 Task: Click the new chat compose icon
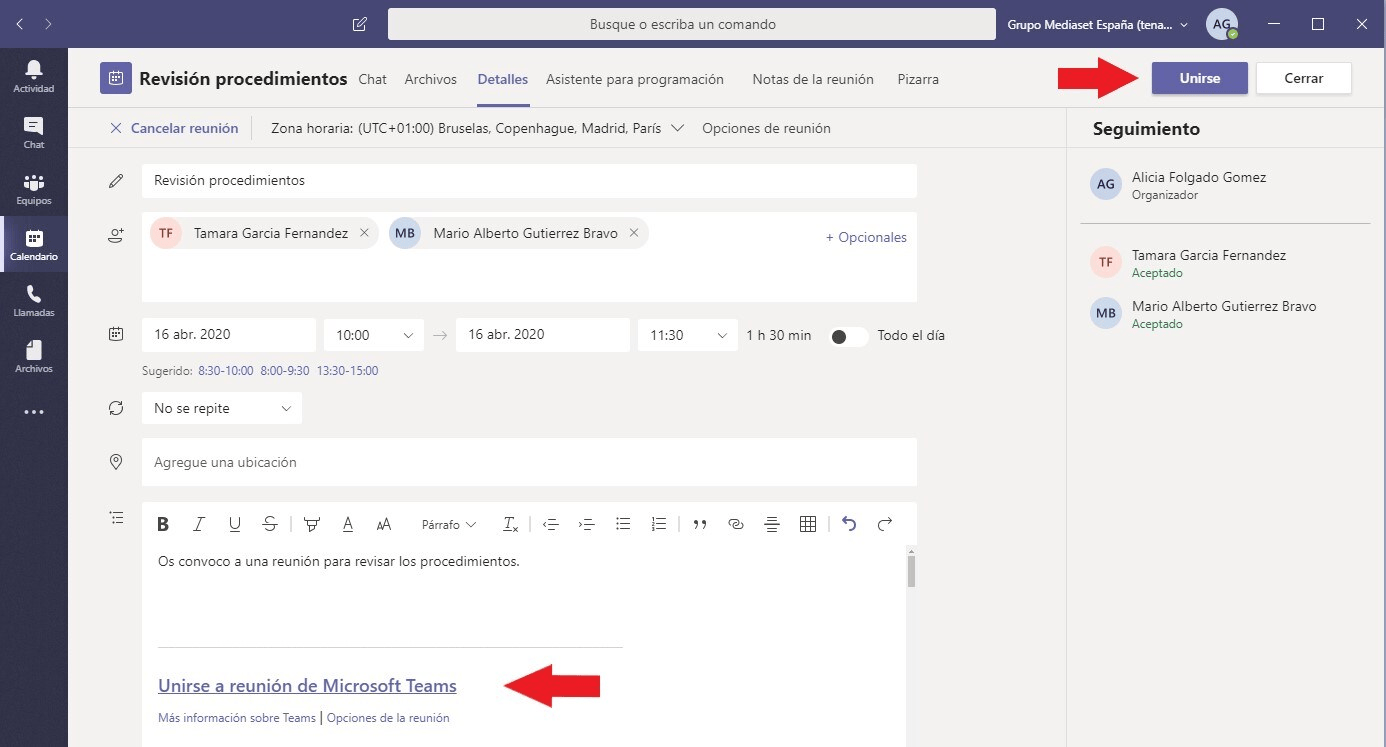pyautogui.click(x=360, y=24)
